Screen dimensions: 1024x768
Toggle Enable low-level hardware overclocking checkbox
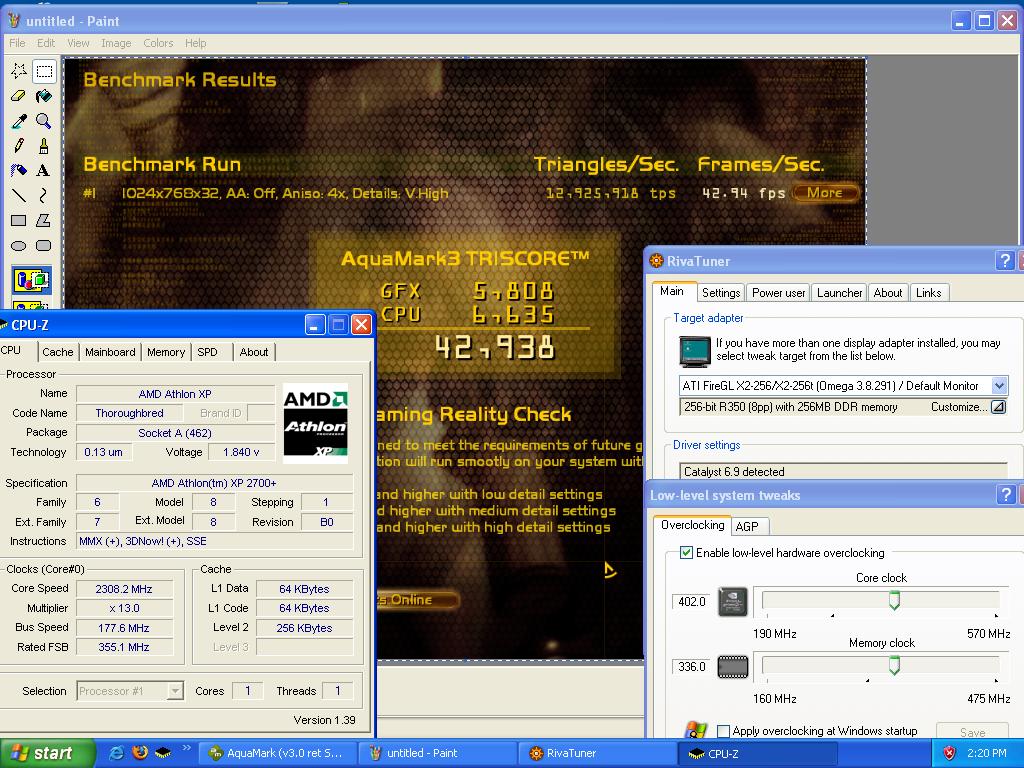click(x=686, y=552)
